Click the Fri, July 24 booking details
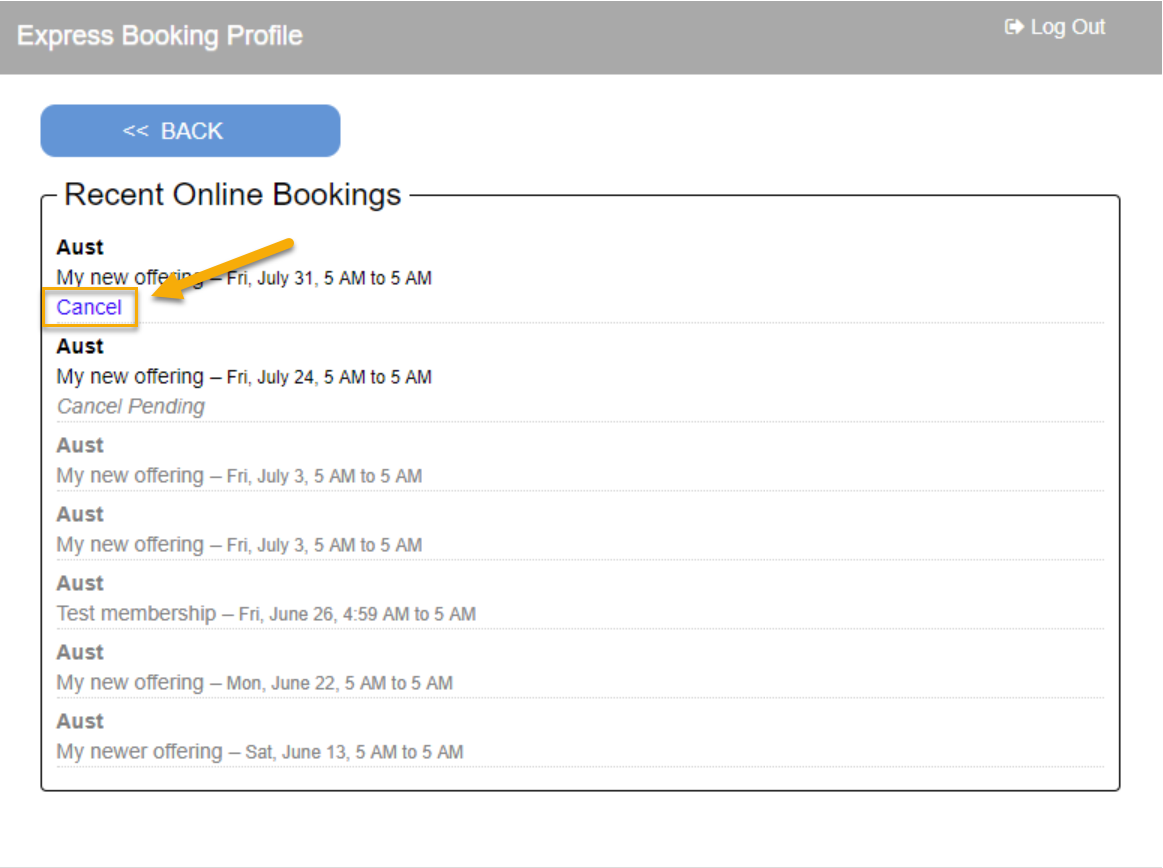1163x868 pixels. pyautogui.click(x=244, y=377)
